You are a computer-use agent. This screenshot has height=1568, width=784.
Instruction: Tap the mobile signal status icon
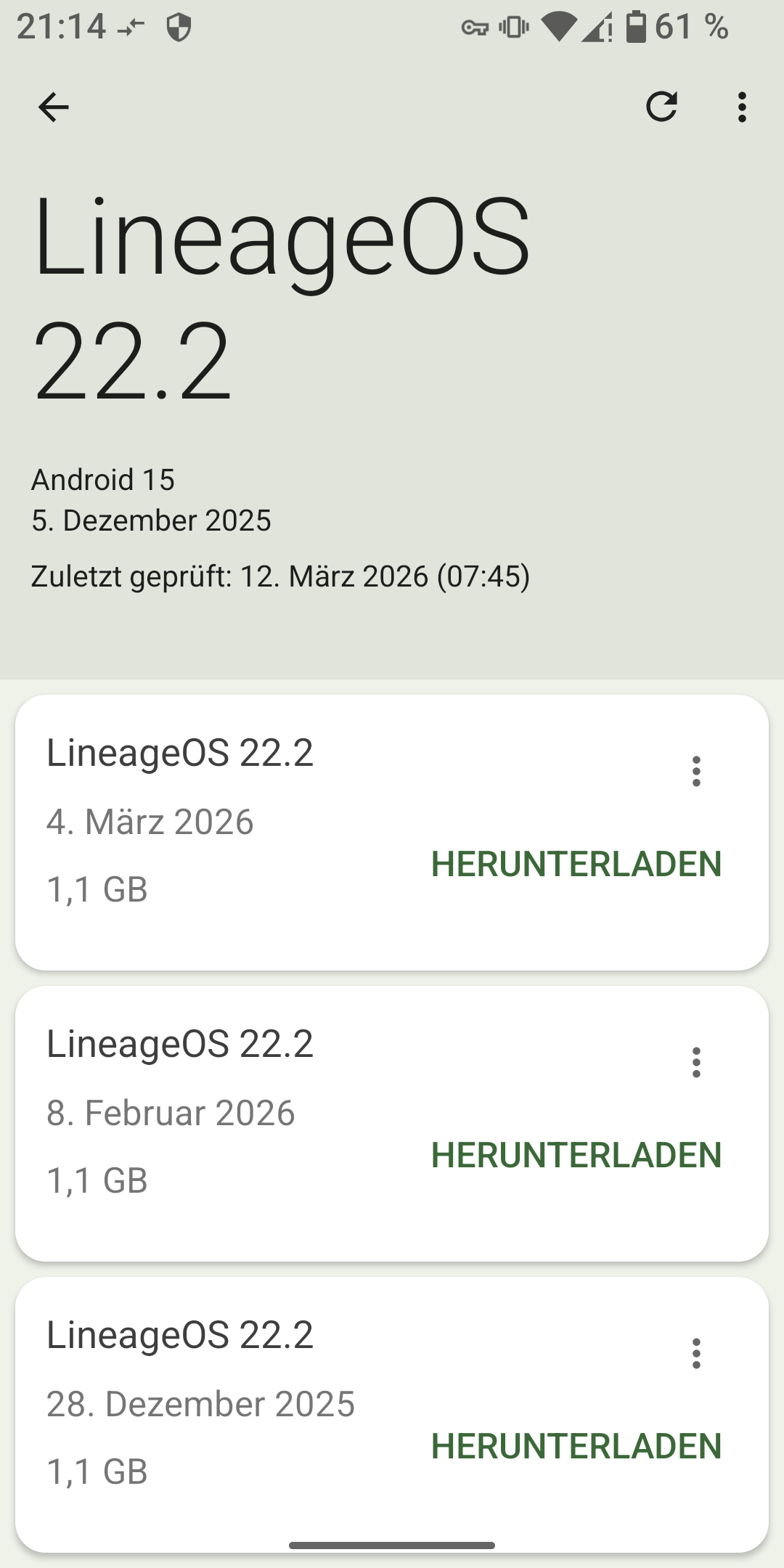(x=597, y=28)
